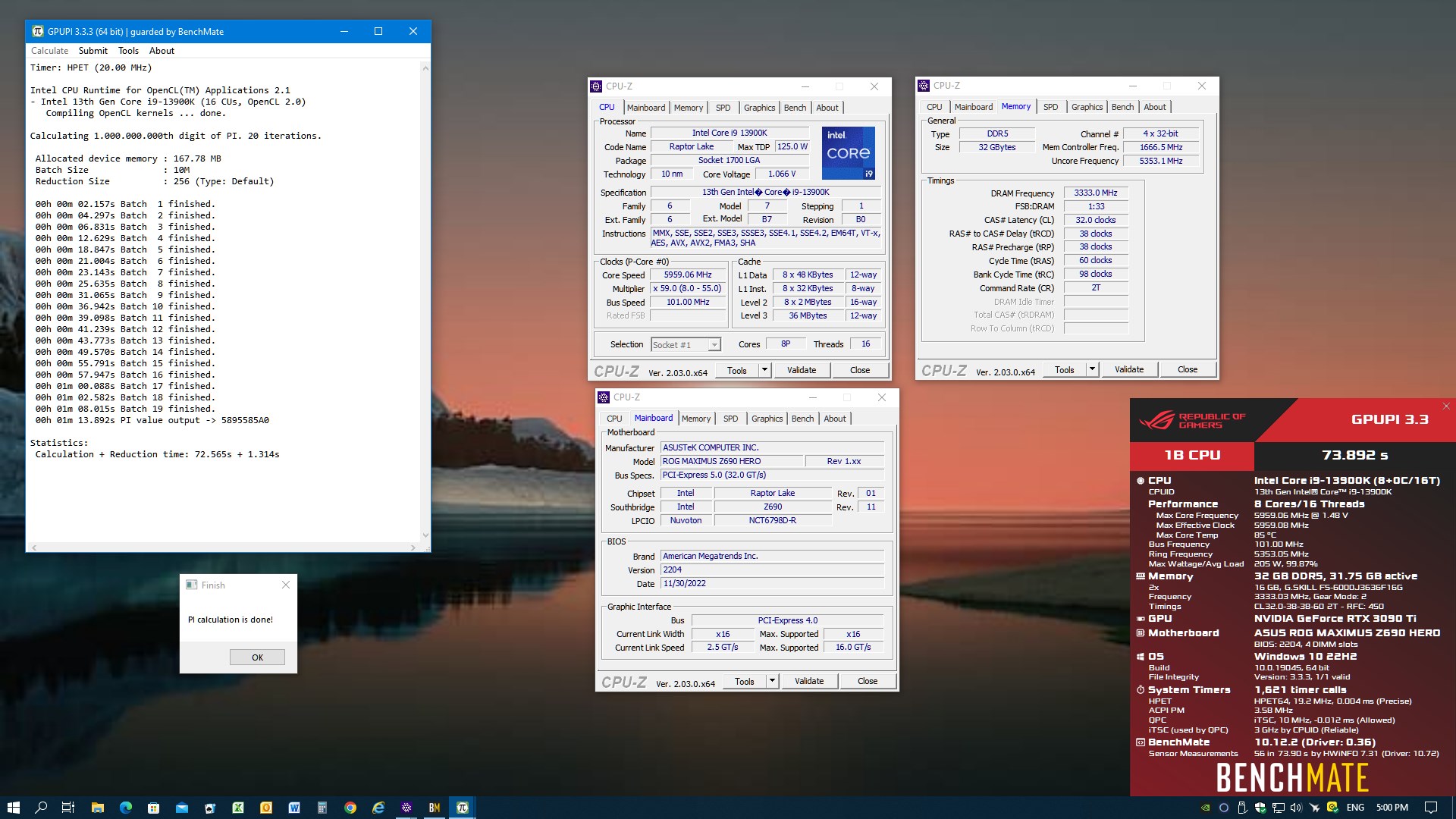The width and height of the screenshot is (1456, 819).
Task: Launch Outlook from taskbar
Action: tap(265, 808)
